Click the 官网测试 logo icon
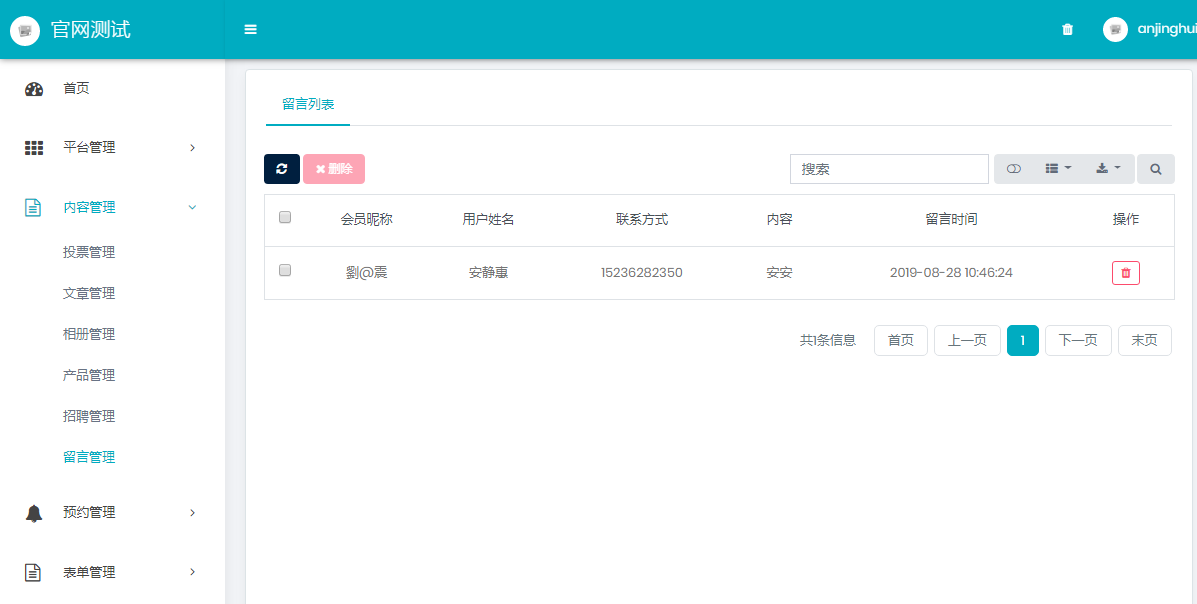Screen dimensions: 1197x604 [x=25, y=30]
